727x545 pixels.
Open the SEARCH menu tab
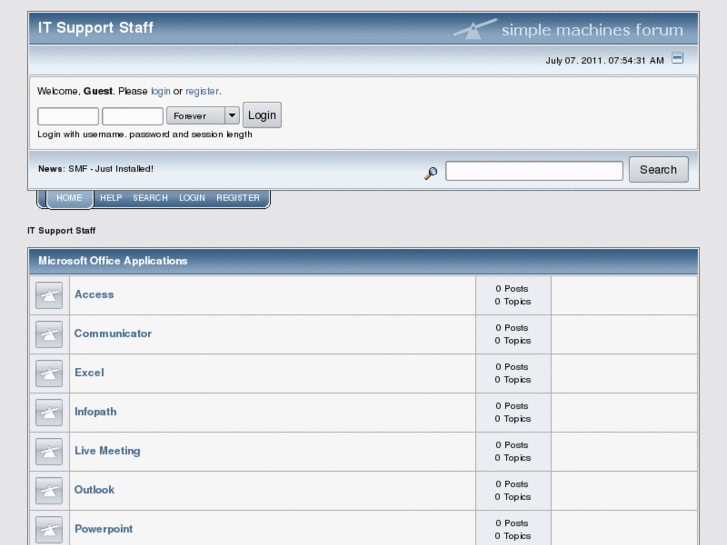150,198
